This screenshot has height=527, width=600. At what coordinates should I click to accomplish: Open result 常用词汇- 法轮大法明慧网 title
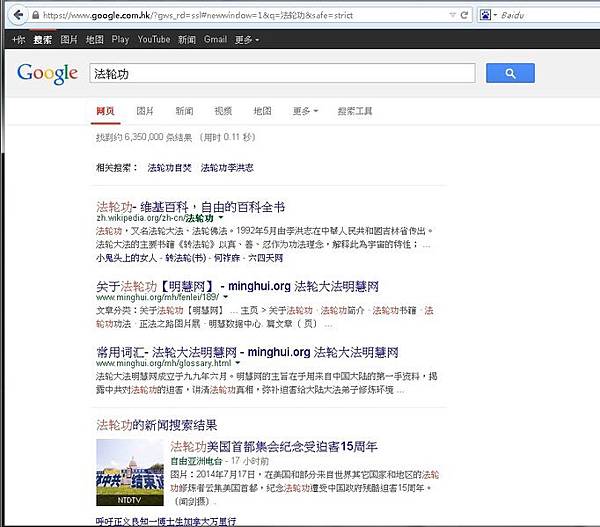(247, 352)
